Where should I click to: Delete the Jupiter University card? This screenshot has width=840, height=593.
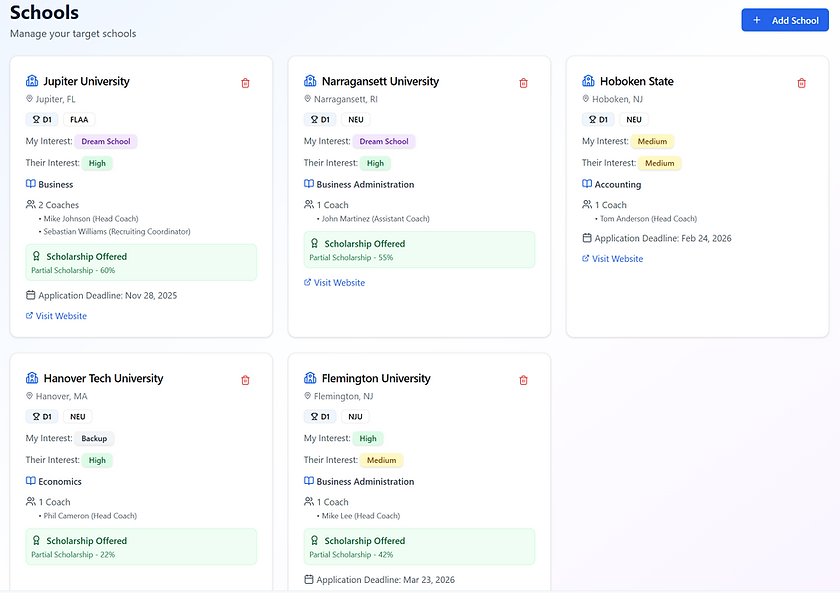(245, 83)
